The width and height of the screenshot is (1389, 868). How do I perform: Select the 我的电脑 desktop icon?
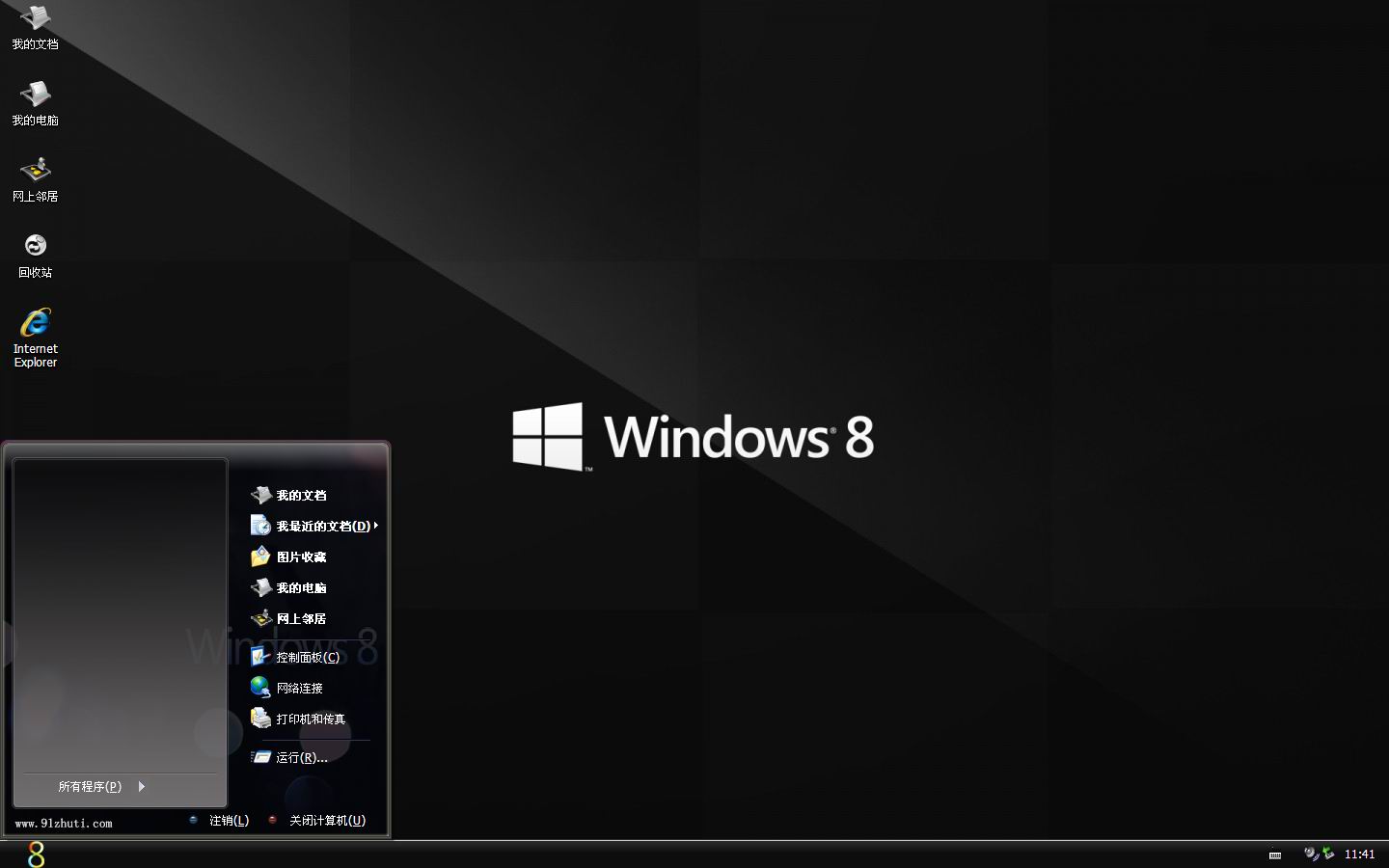coord(35,103)
